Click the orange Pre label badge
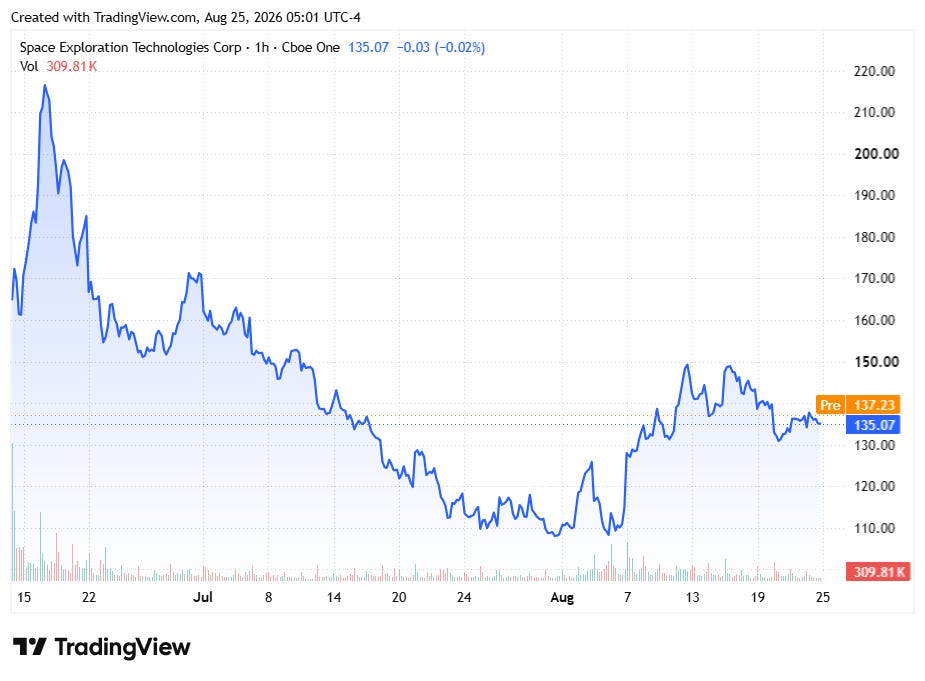Image resolution: width=925 pixels, height=681 pixels. 830,405
